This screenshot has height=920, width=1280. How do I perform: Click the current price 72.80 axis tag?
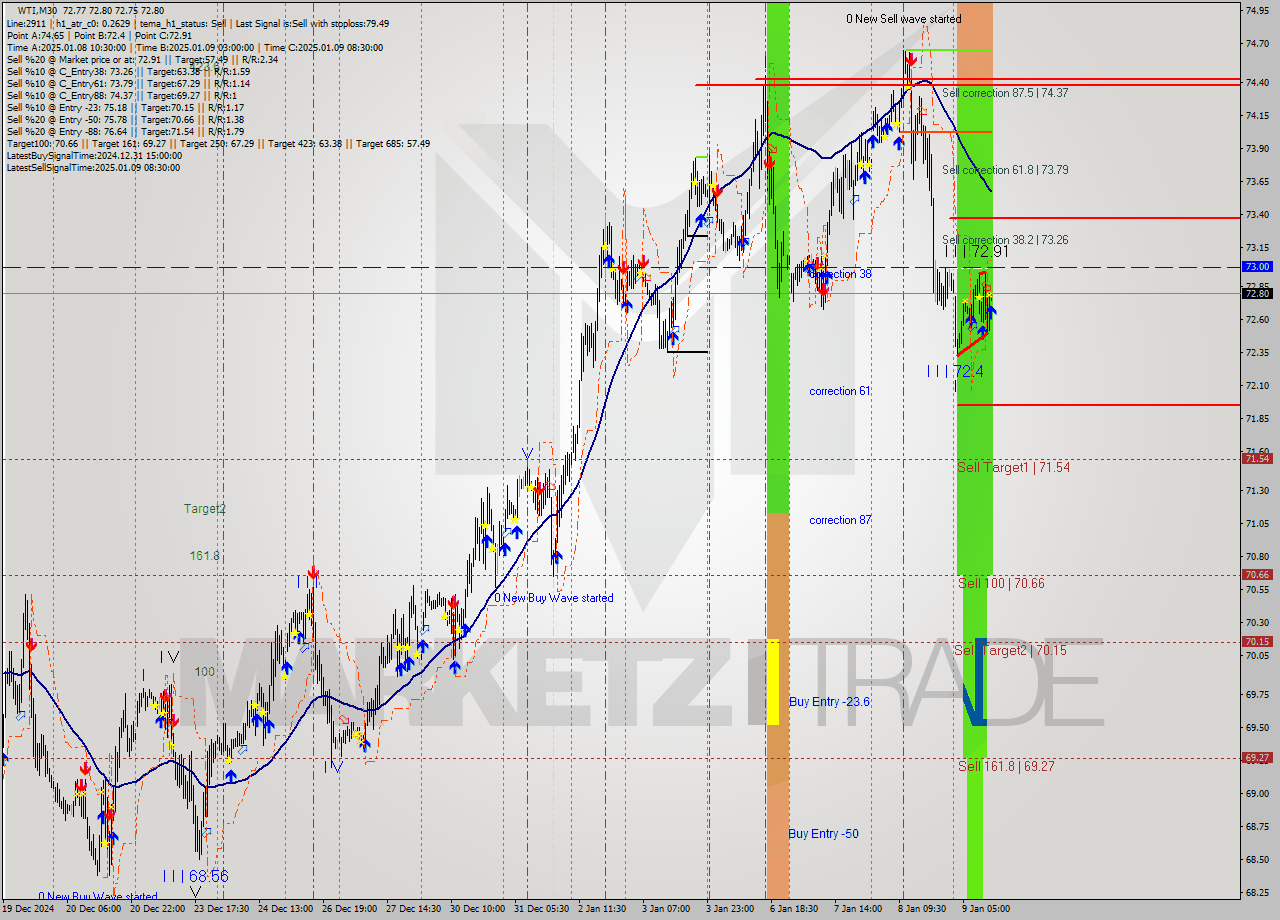point(1256,293)
